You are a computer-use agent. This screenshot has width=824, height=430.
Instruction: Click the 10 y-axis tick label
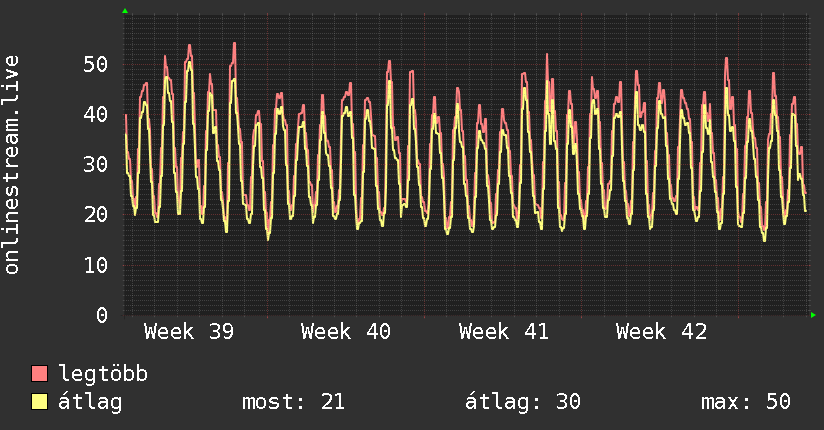[x=96, y=265]
